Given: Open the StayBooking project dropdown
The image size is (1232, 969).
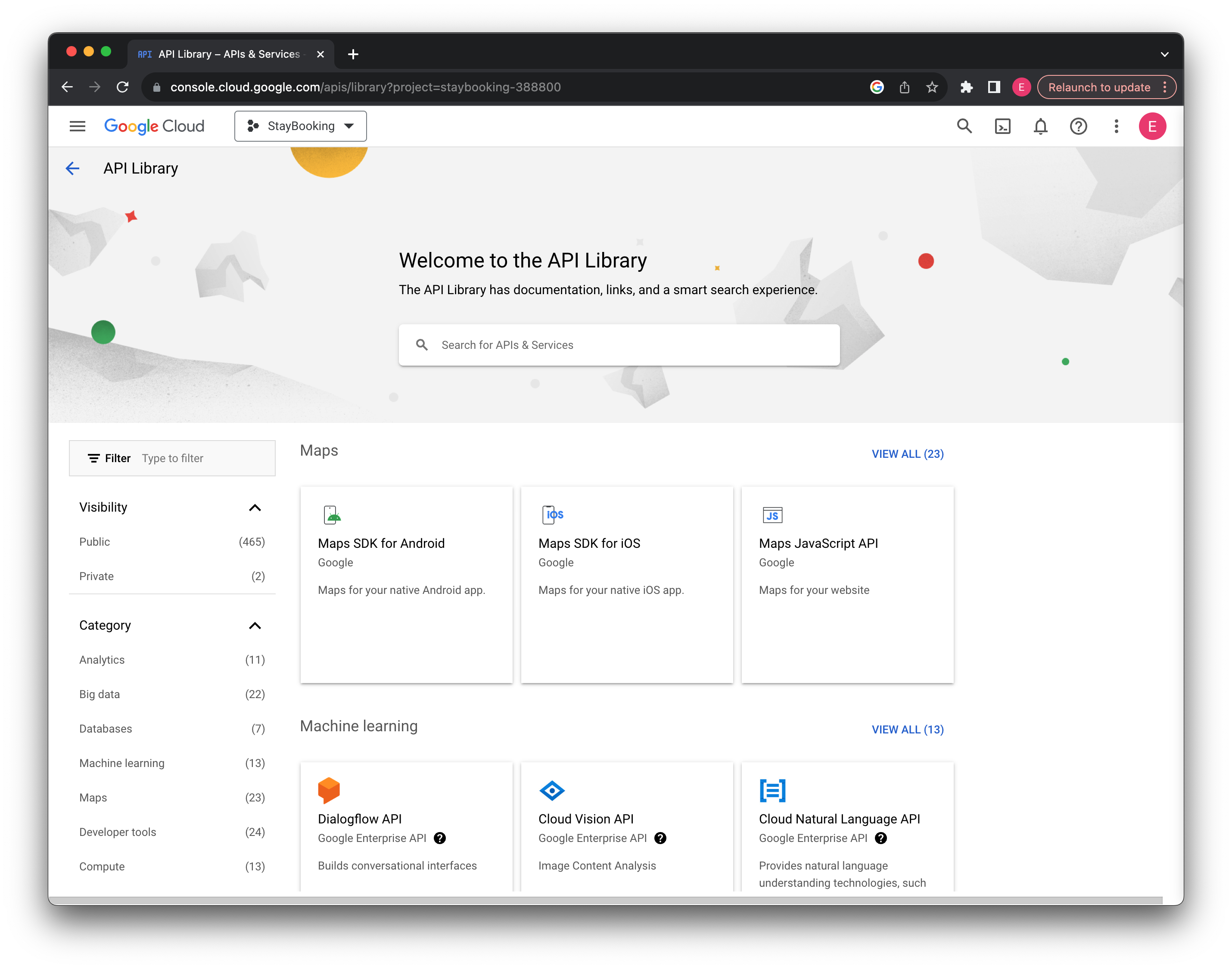Looking at the screenshot, I should (300, 126).
